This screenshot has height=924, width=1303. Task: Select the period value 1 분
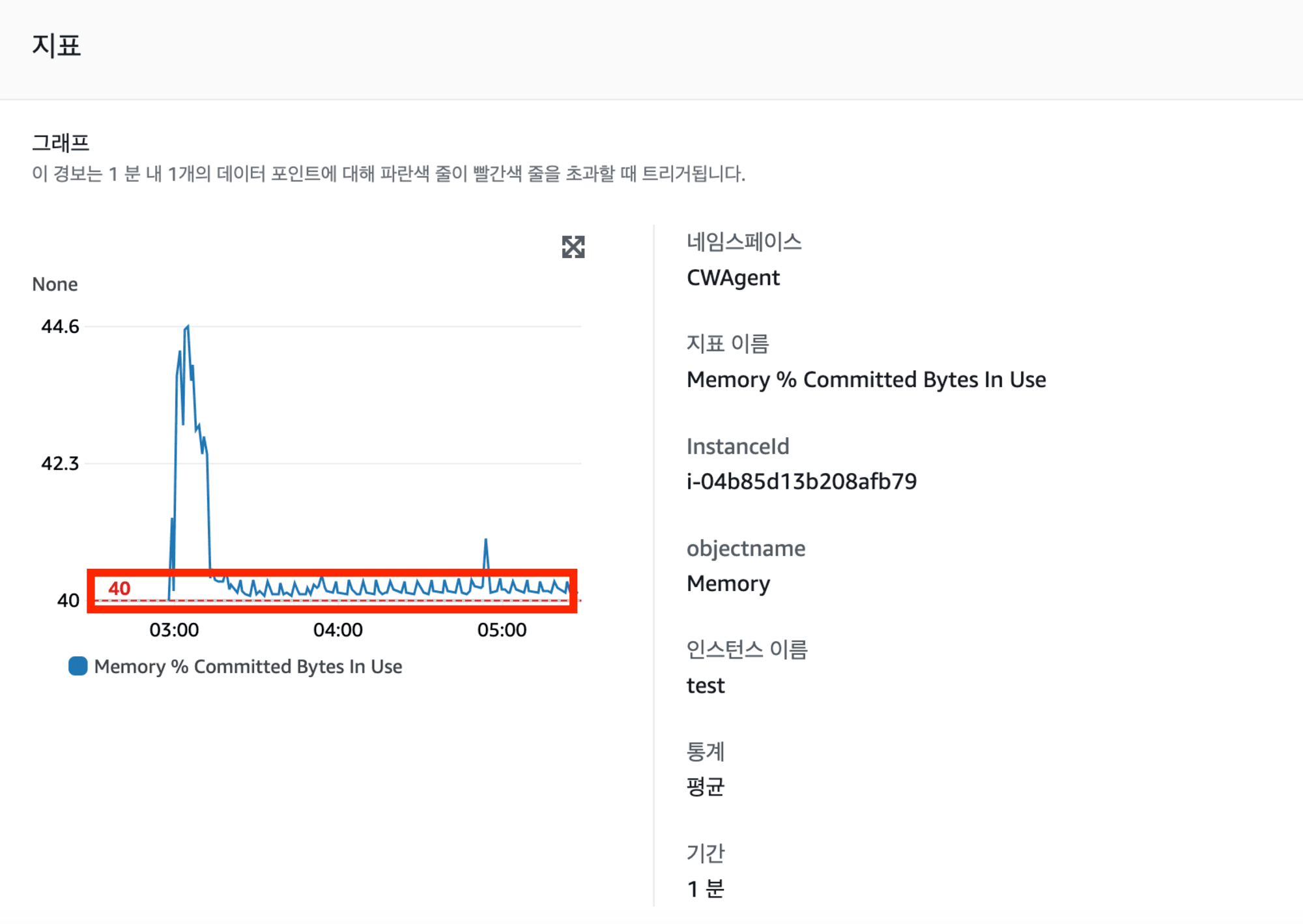coord(706,889)
